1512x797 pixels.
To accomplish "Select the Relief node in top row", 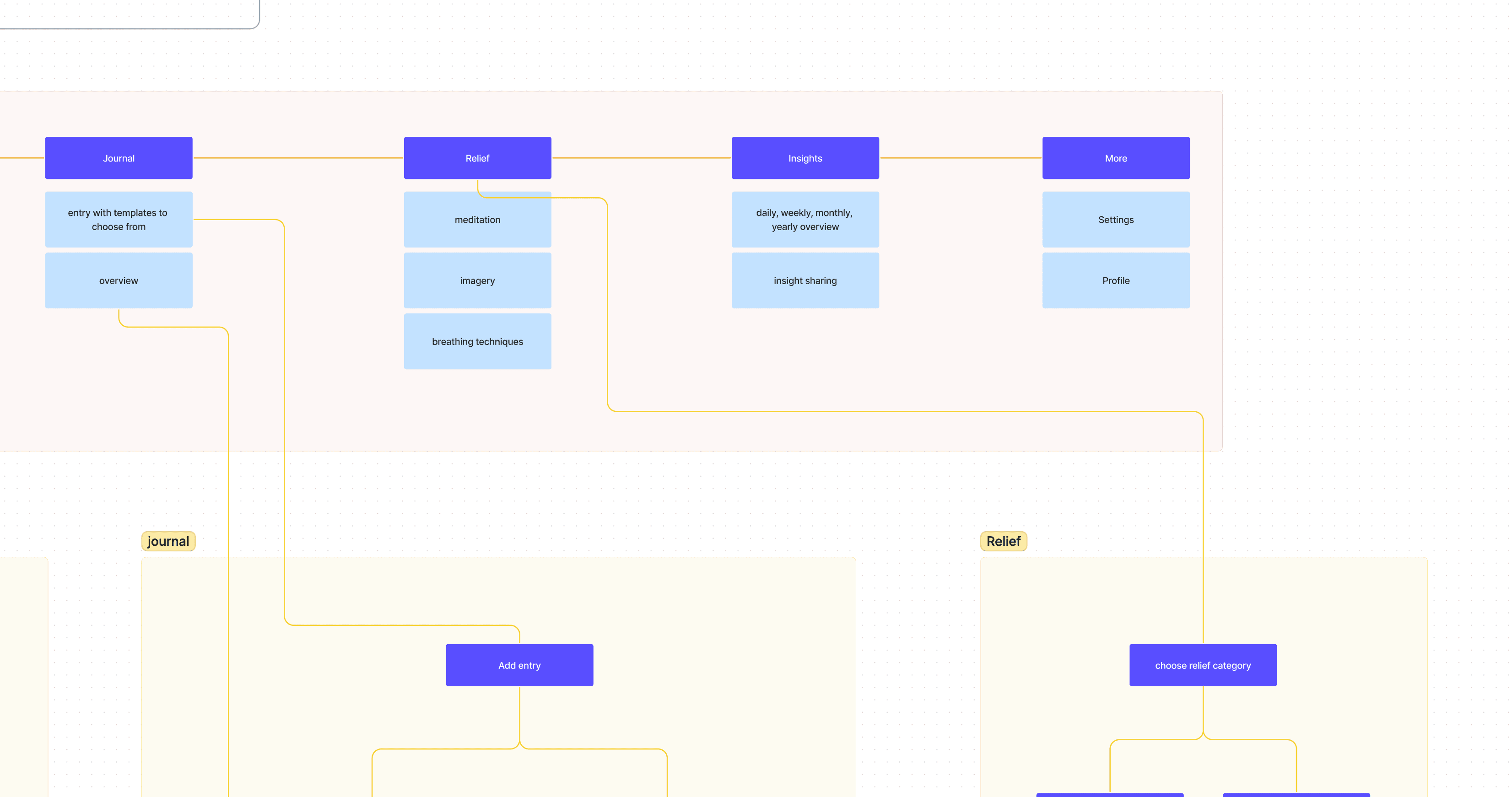I will [477, 158].
